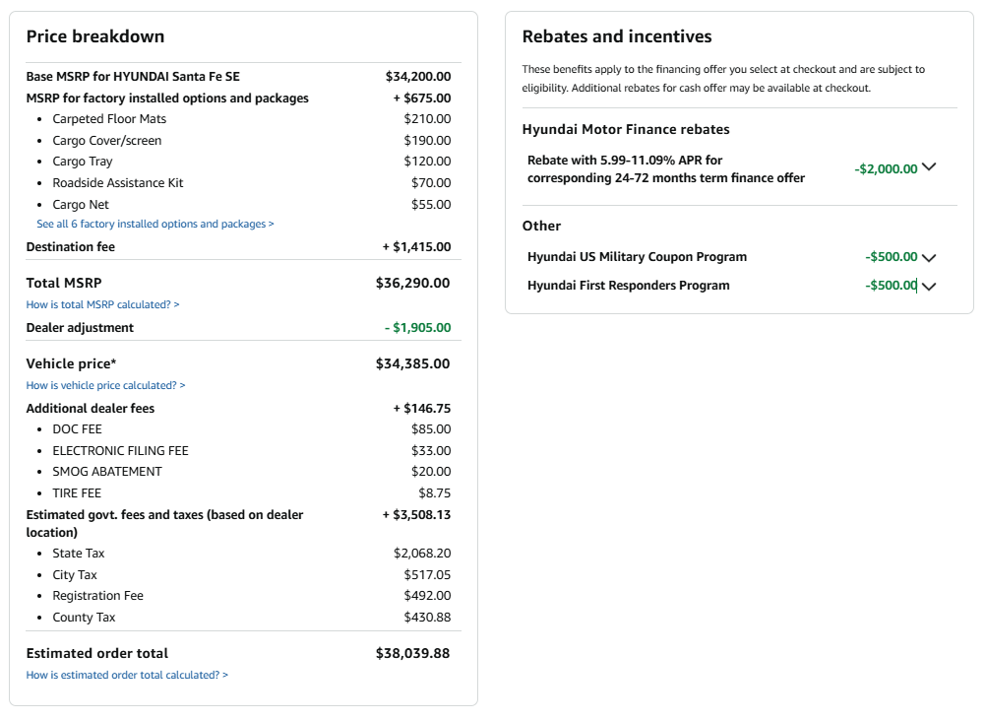Click the Cargo Net price $55.00
The image size is (986, 720).
tap(431, 204)
